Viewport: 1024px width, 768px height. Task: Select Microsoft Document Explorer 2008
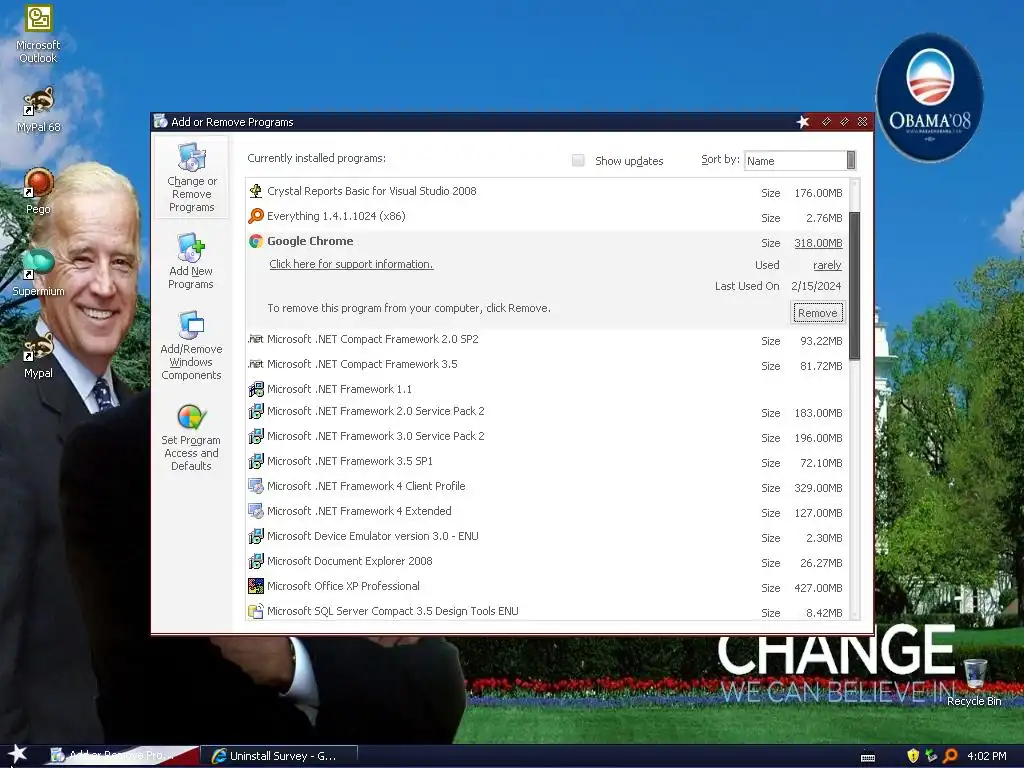pos(547,562)
